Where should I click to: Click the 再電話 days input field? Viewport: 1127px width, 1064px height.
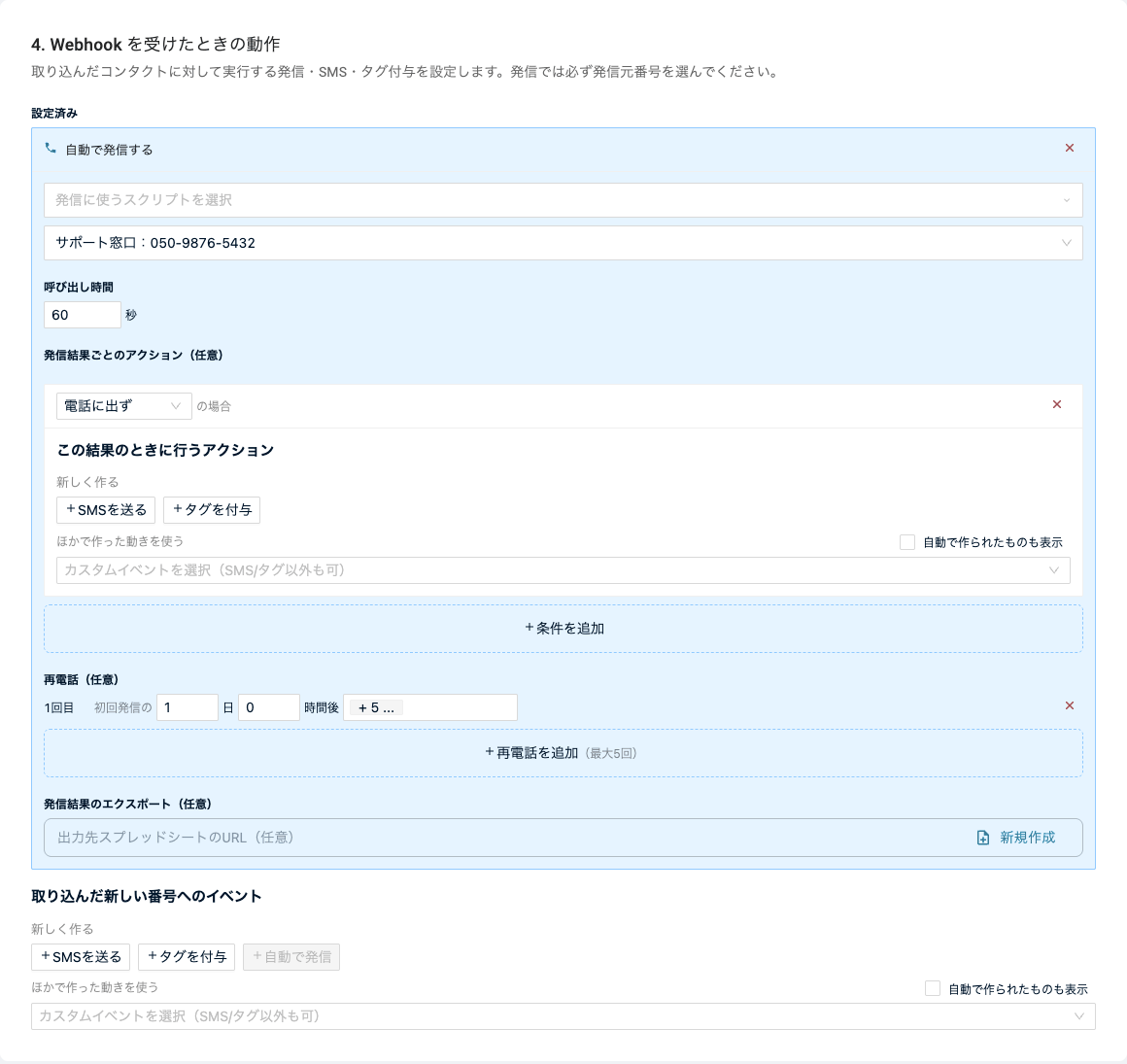click(x=187, y=707)
